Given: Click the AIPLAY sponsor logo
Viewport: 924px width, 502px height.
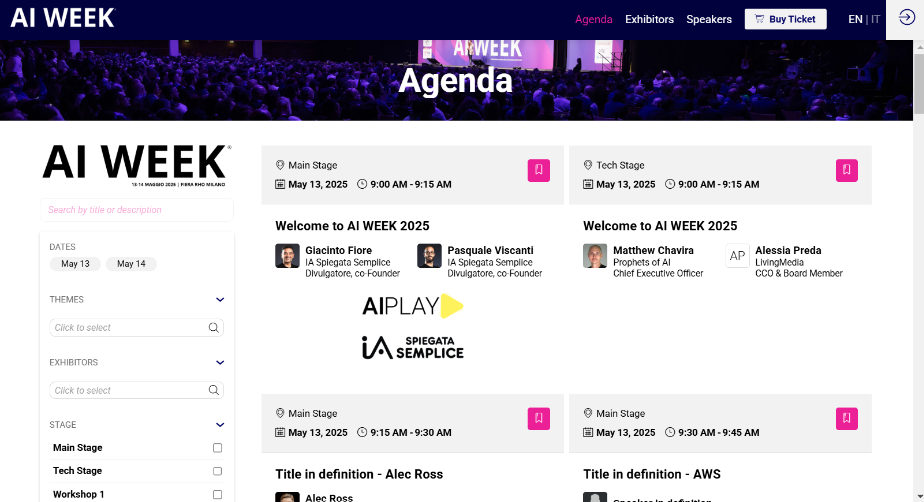Looking at the screenshot, I should pos(412,306).
